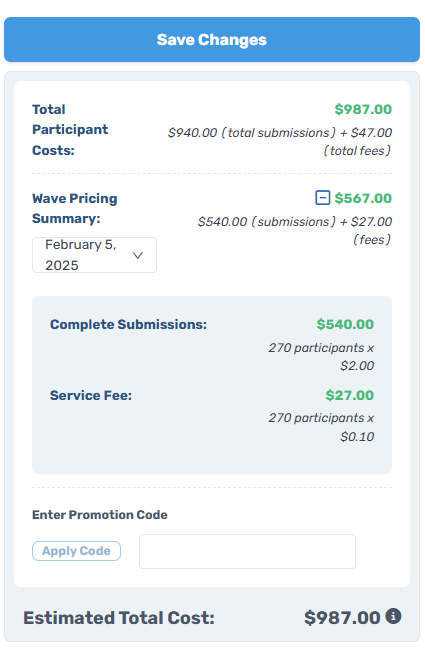Image resolution: width=425 pixels, height=663 pixels.
Task: Click the dropdown chevron arrow for wave date
Action: point(137,255)
